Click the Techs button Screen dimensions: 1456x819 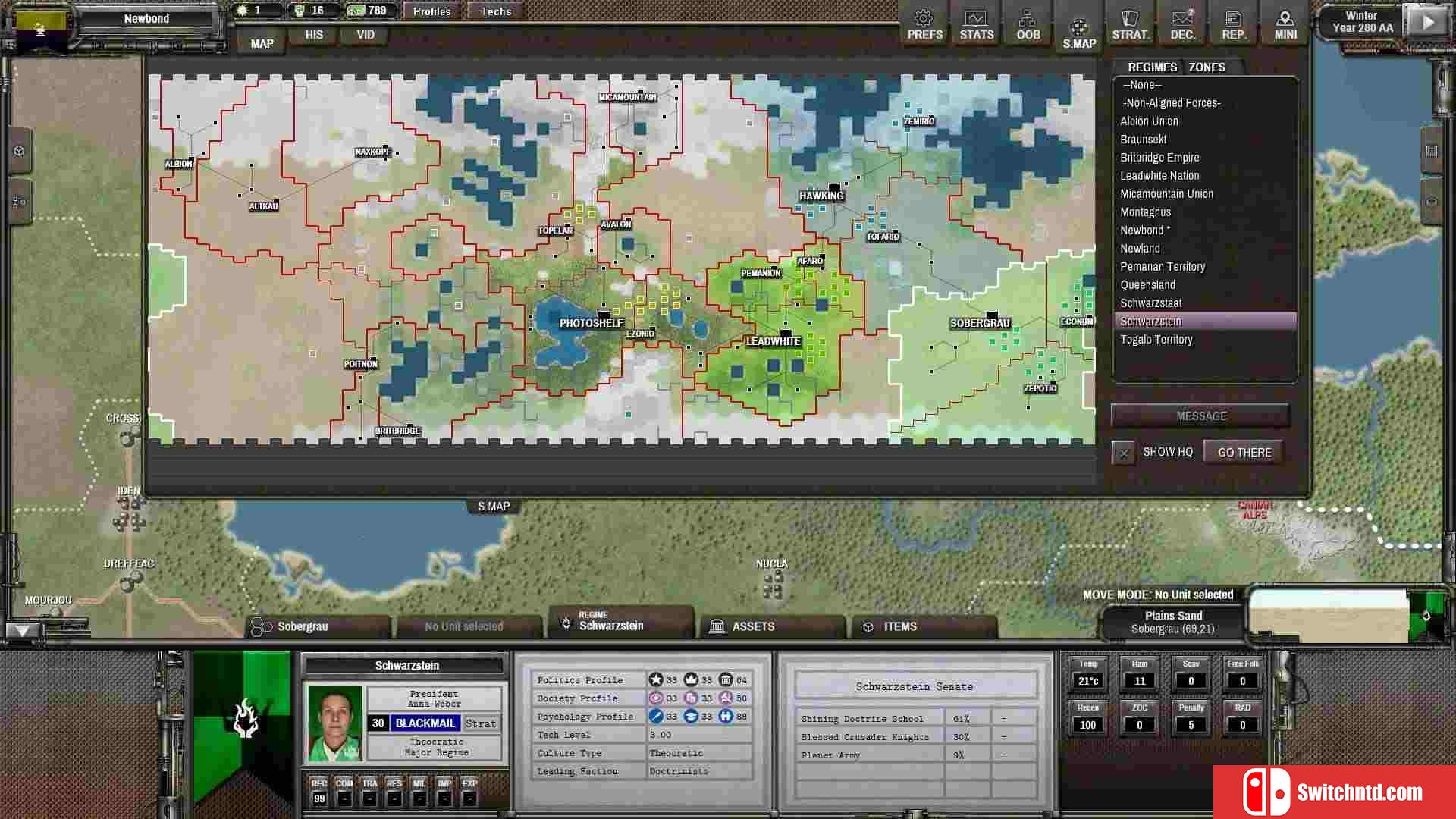pos(496,11)
